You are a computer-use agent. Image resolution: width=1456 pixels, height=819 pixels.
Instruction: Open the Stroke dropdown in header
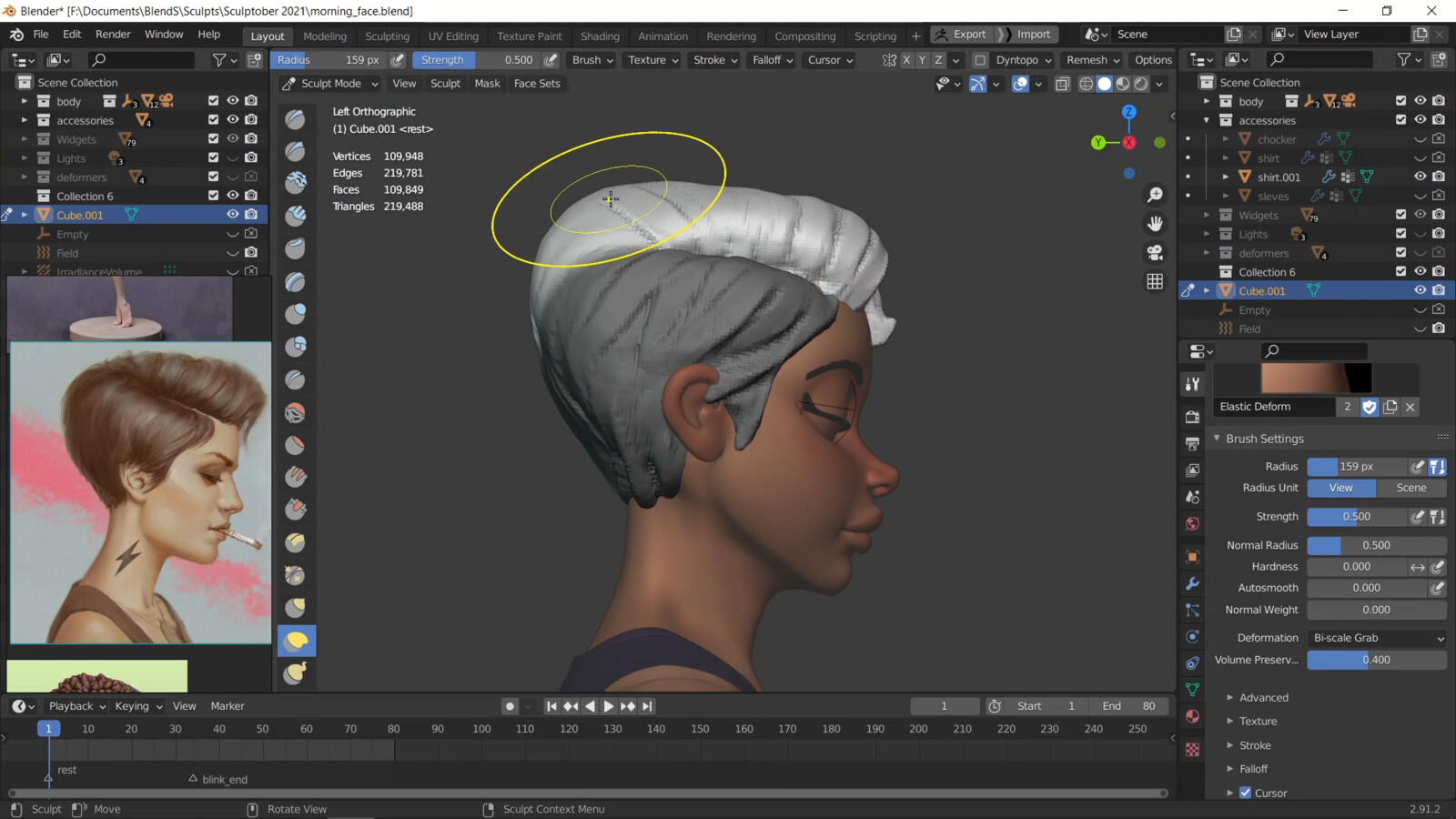click(x=716, y=60)
